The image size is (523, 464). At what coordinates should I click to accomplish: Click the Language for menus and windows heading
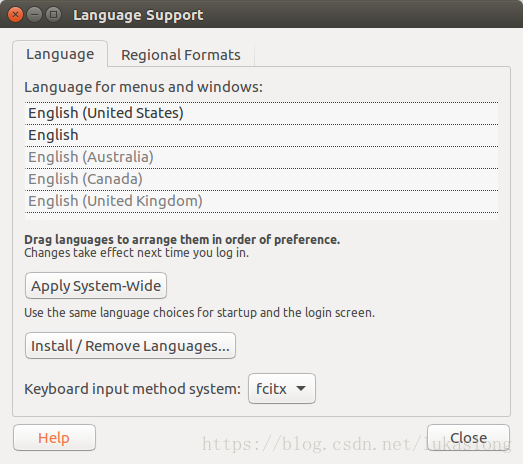point(143,87)
